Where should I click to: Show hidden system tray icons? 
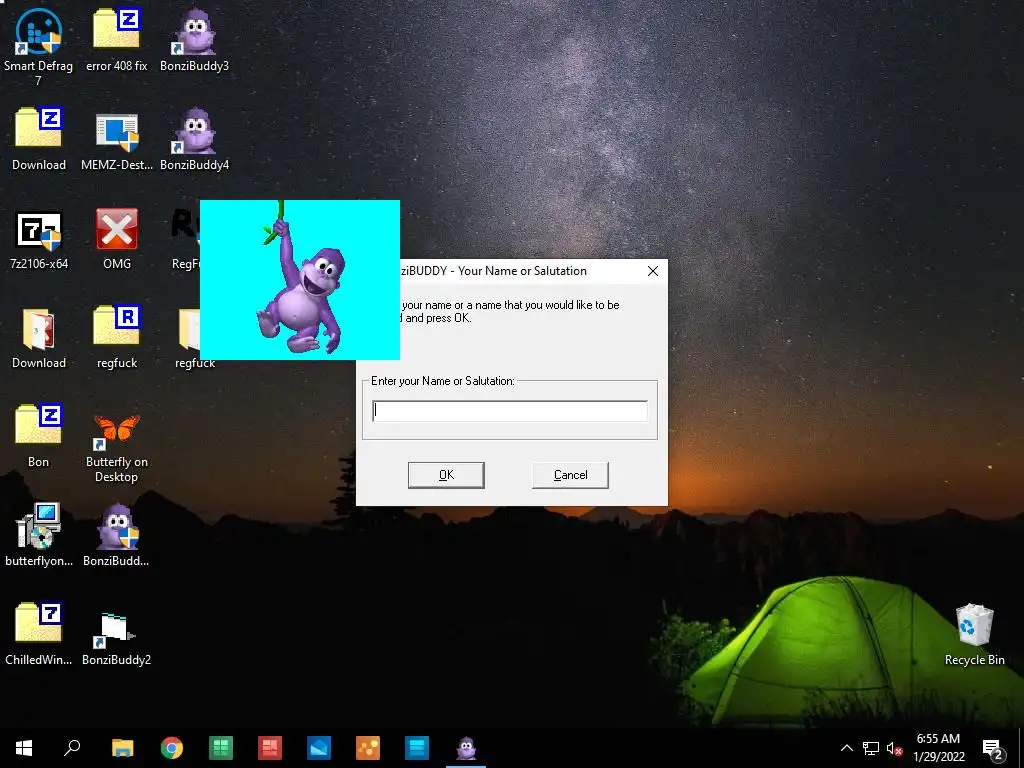tap(846, 748)
